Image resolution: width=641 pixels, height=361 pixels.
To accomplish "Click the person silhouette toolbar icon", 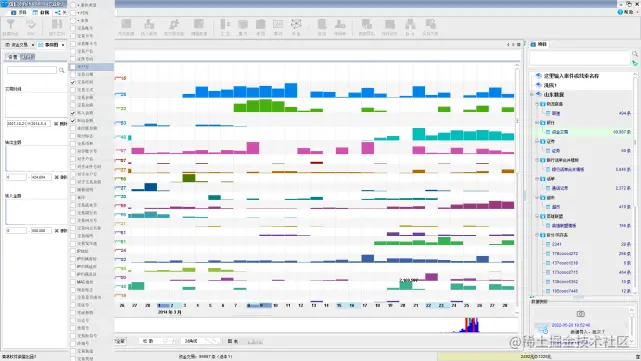I will point(340,25).
